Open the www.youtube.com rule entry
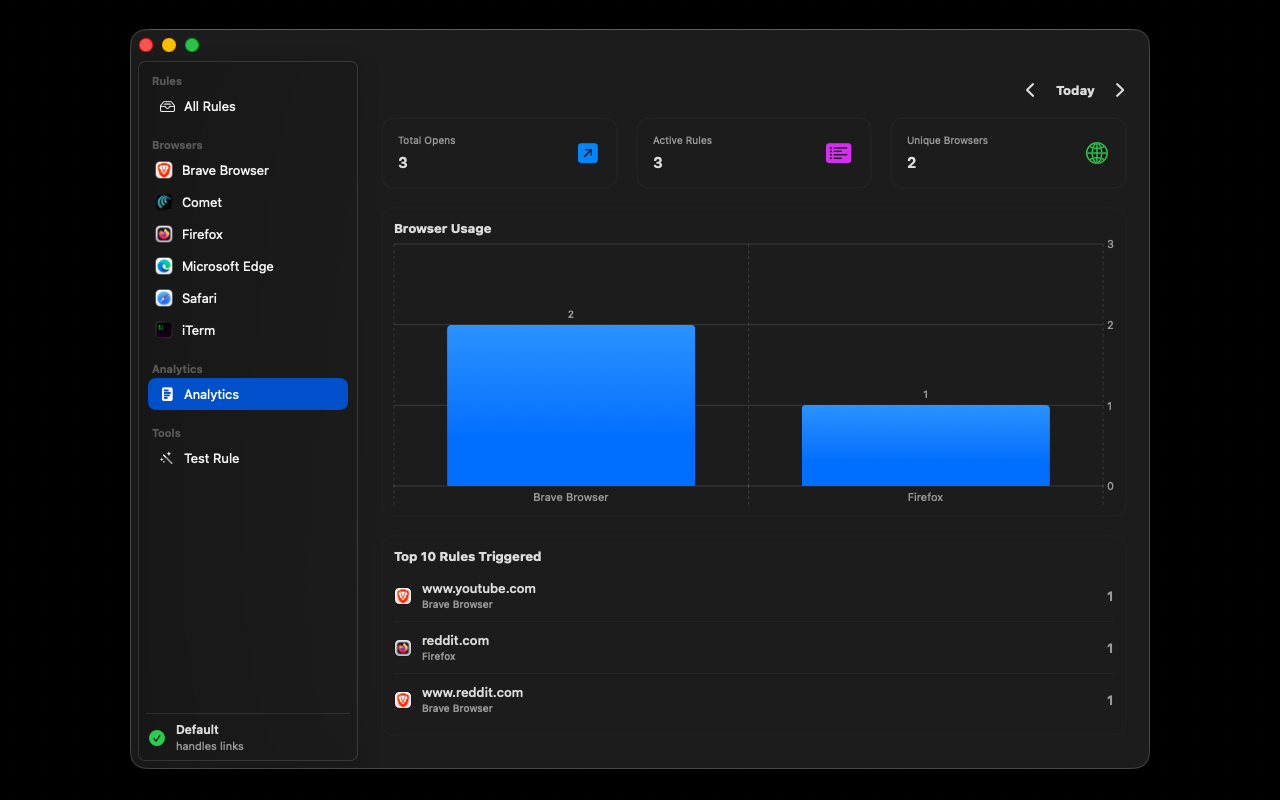This screenshot has width=1280, height=800. tap(479, 589)
